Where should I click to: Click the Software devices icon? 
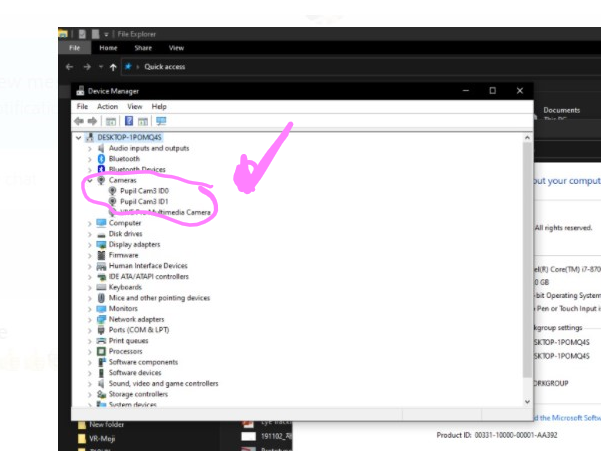[101, 373]
